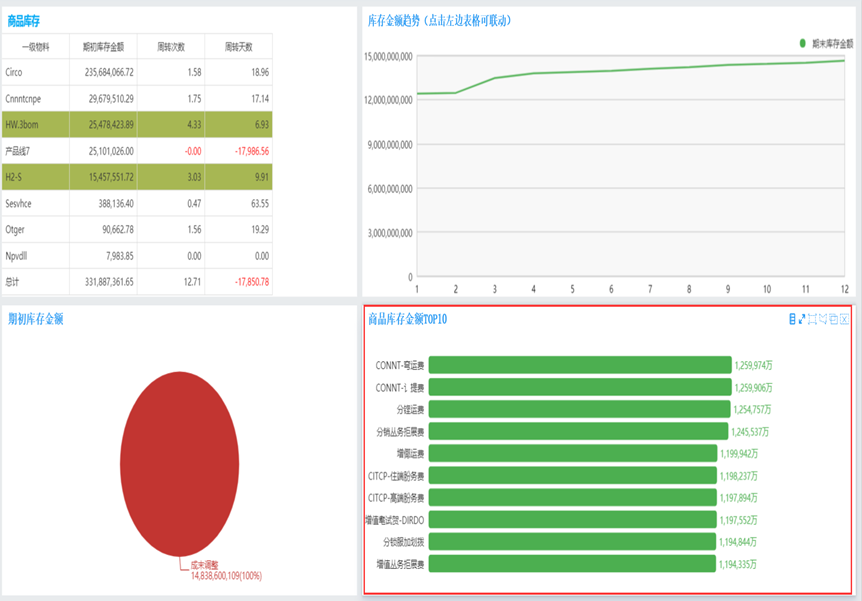Sort by the 周转次数 column header
Viewport: 862px width, 601px height.
[171, 47]
